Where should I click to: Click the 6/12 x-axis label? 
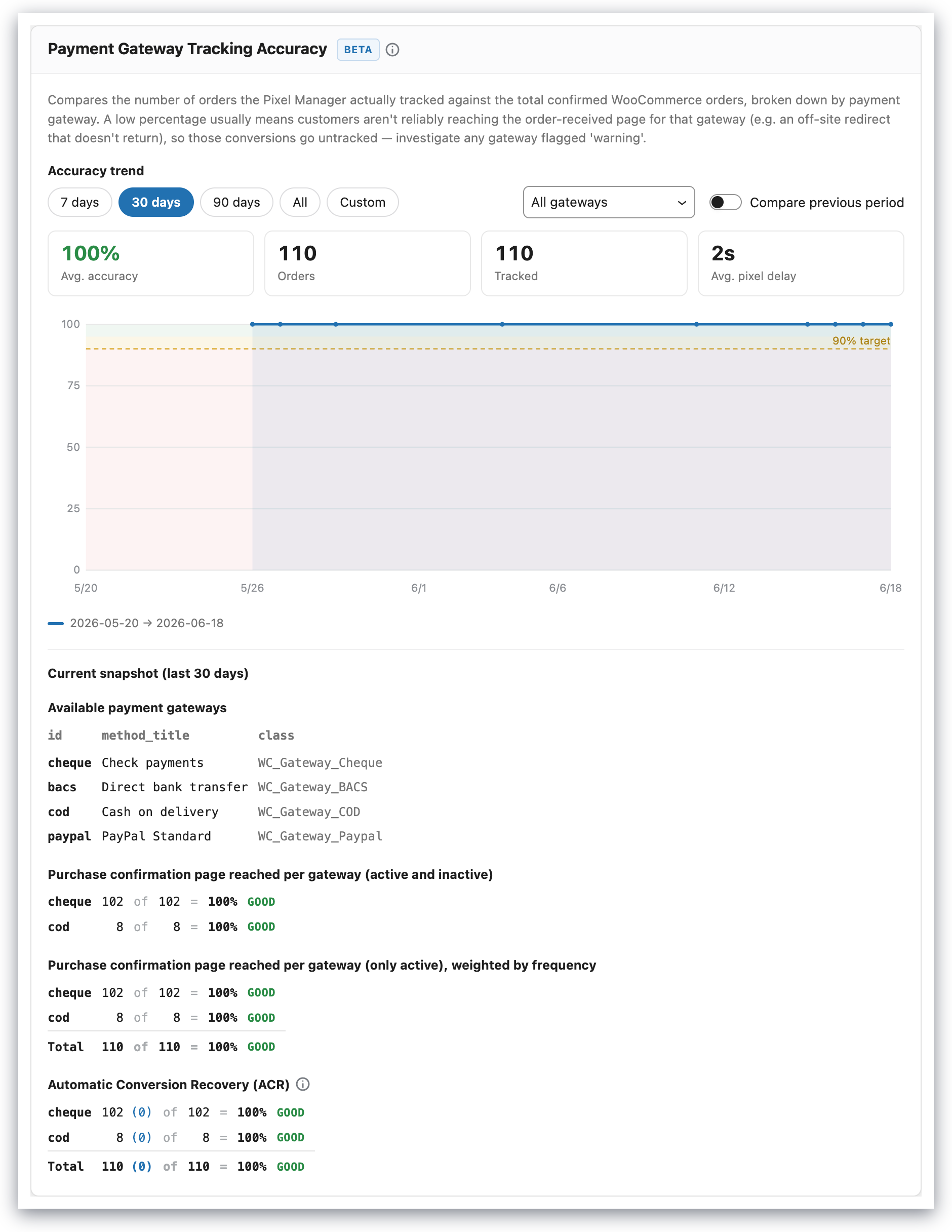coord(724,588)
